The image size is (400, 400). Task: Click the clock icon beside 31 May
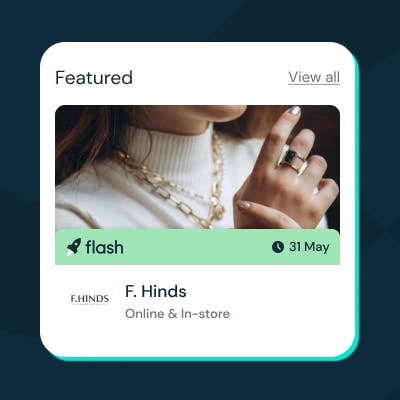(278, 247)
